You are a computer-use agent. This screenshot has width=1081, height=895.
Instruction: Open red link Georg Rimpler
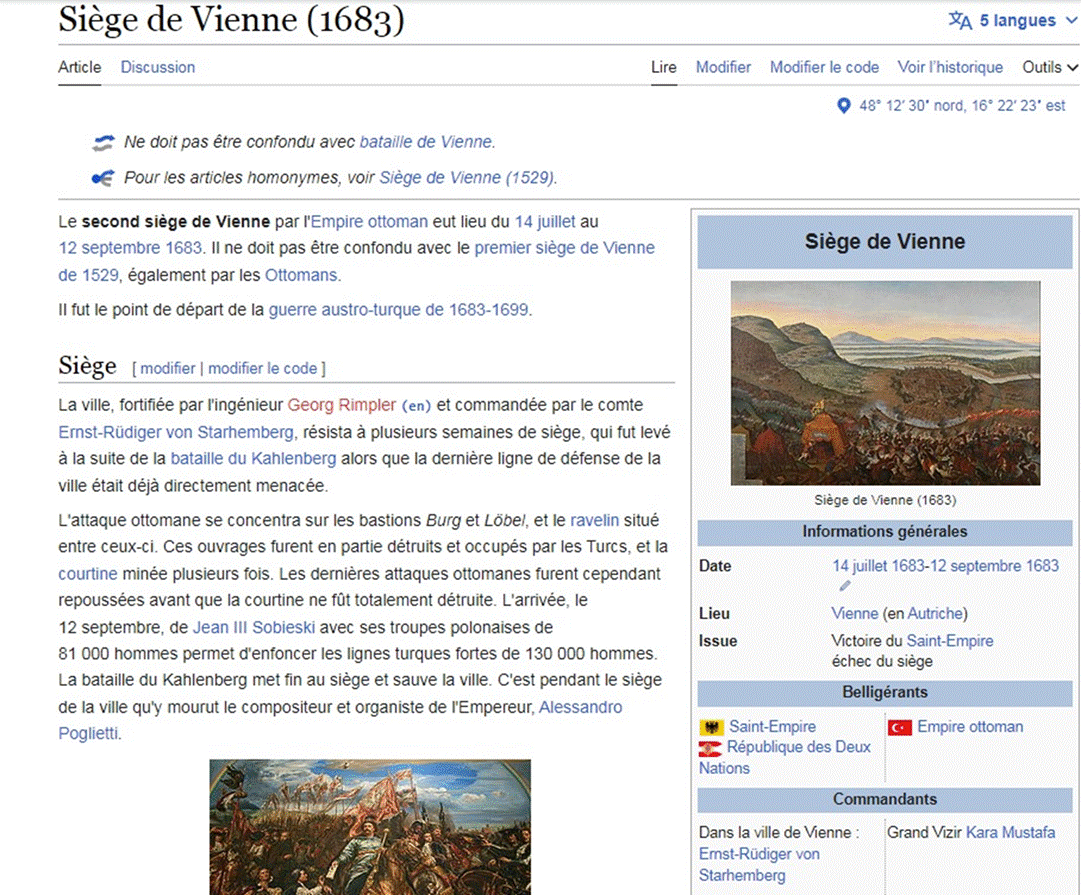[342, 405]
